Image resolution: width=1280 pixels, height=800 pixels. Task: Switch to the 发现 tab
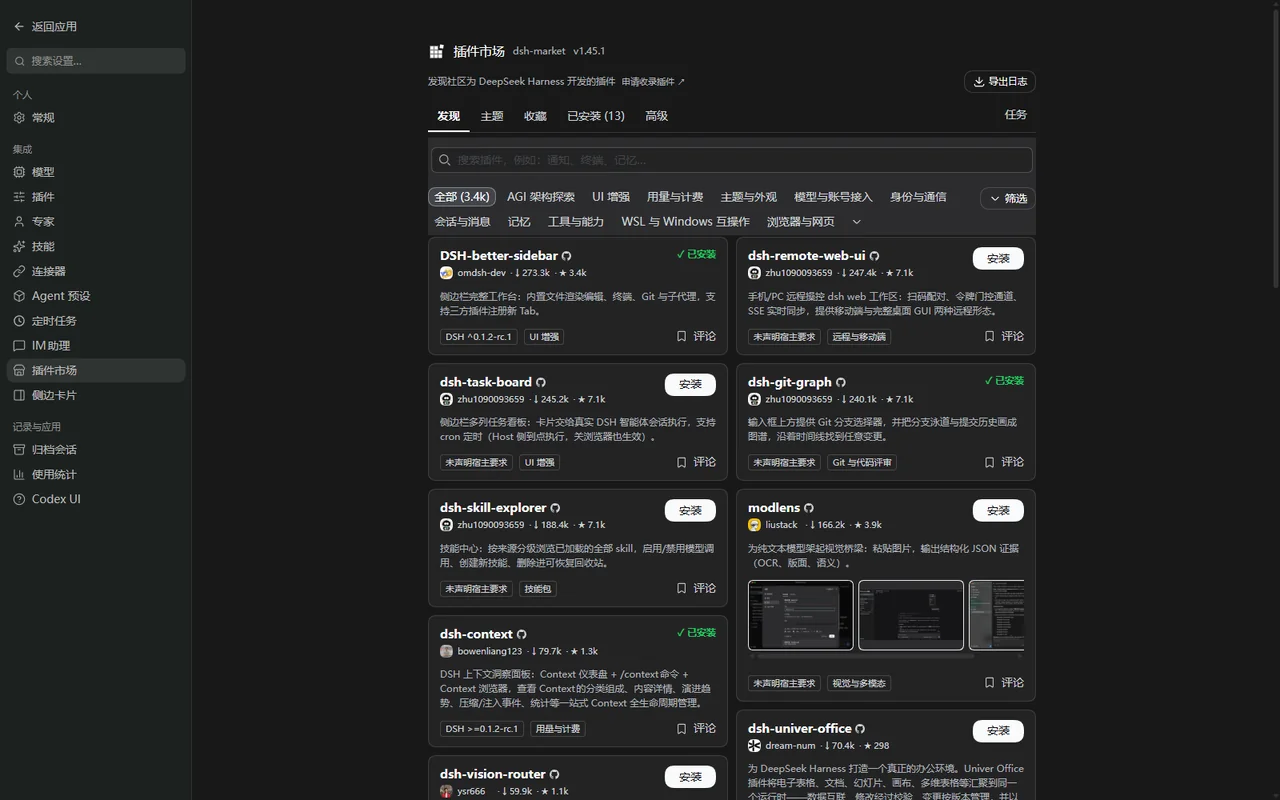click(x=448, y=116)
